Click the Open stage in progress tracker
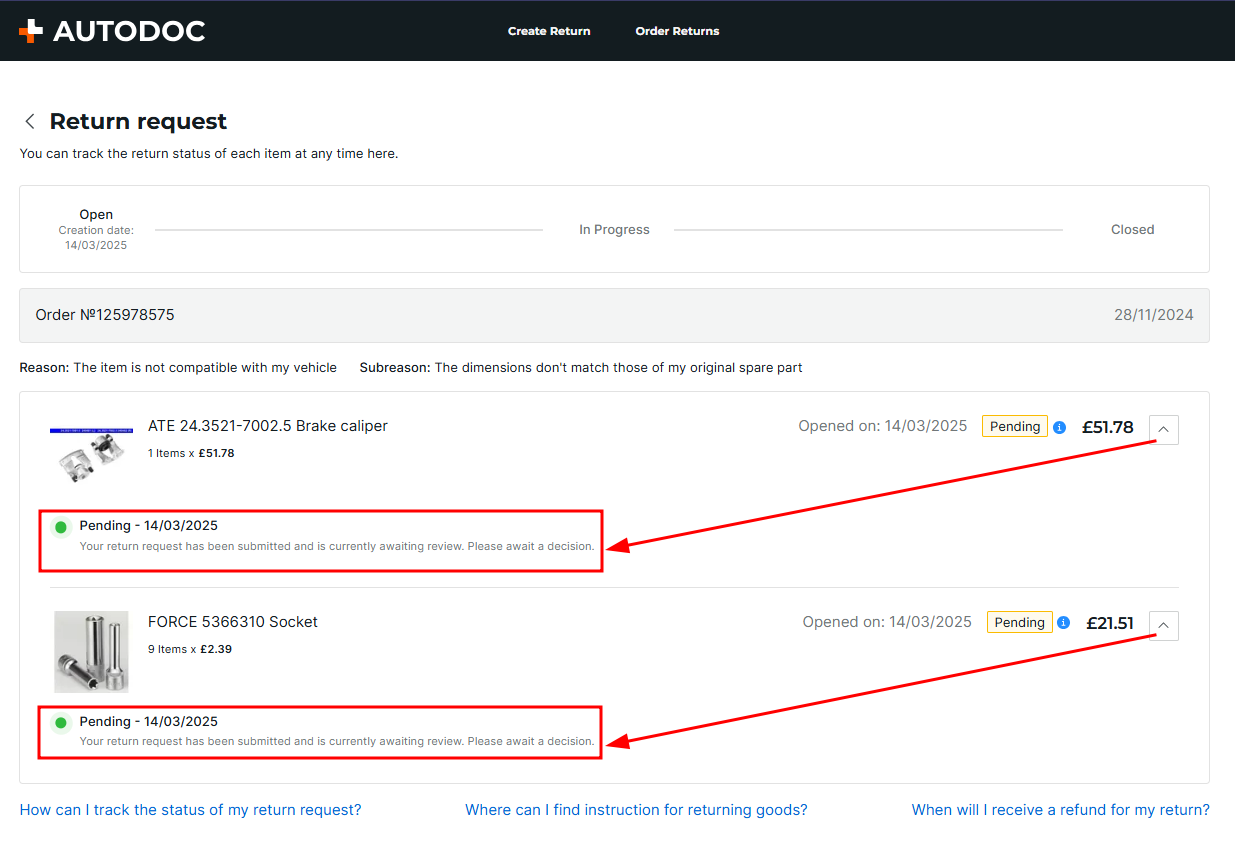 tap(96, 215)
